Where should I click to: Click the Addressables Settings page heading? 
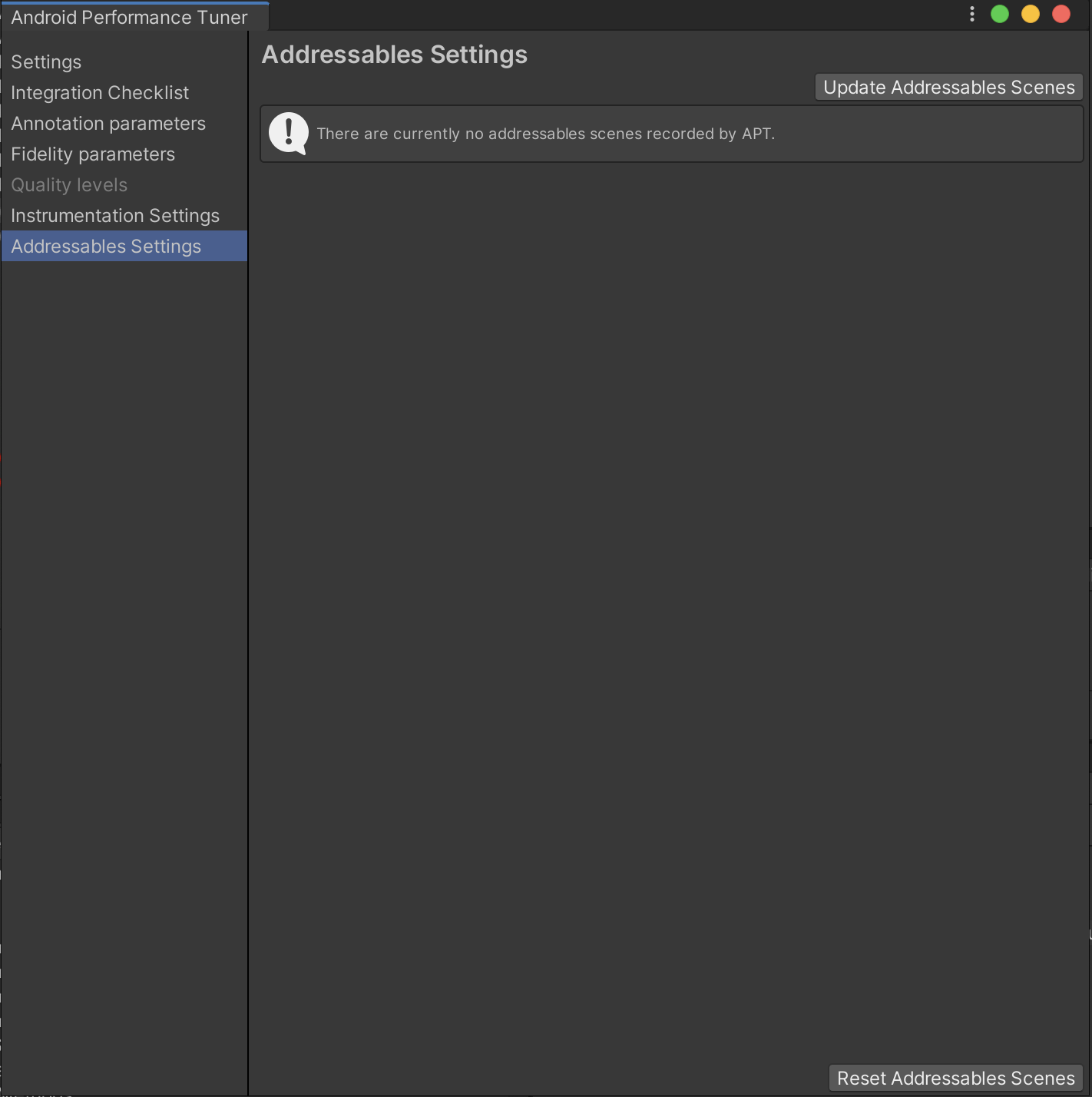click(394, 55)
